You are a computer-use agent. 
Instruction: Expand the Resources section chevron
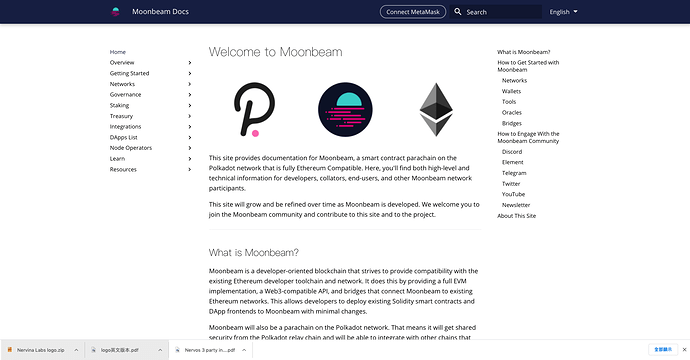click(x=190, y=169)
